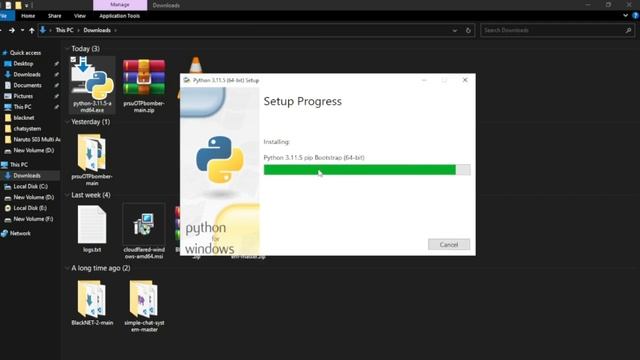640x360 pixels.
Task: Open Explorer help icon
Action: pyautogui.click(x=636, y=16)
